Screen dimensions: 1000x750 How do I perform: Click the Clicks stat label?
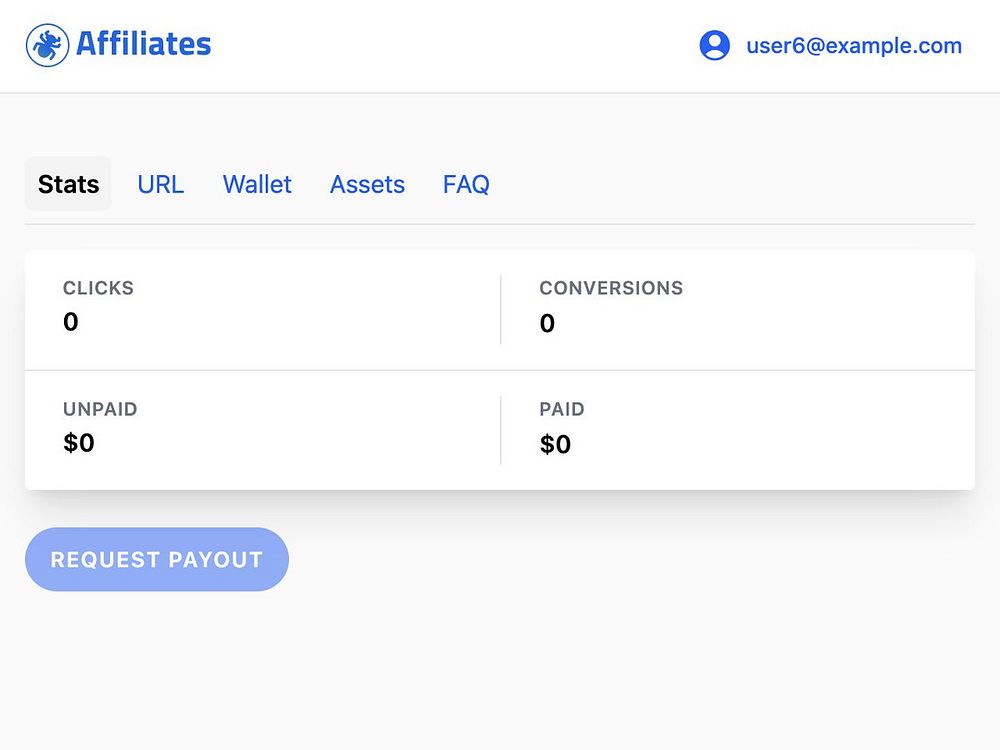[98, 288]
